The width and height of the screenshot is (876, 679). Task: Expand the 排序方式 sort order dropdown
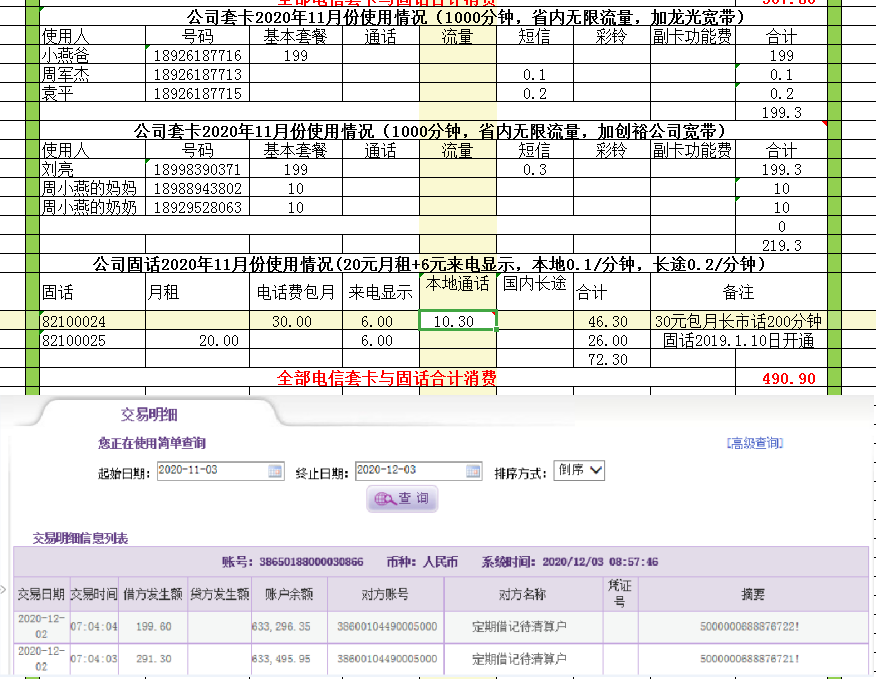pyautogui.click(x=580, y=470)
